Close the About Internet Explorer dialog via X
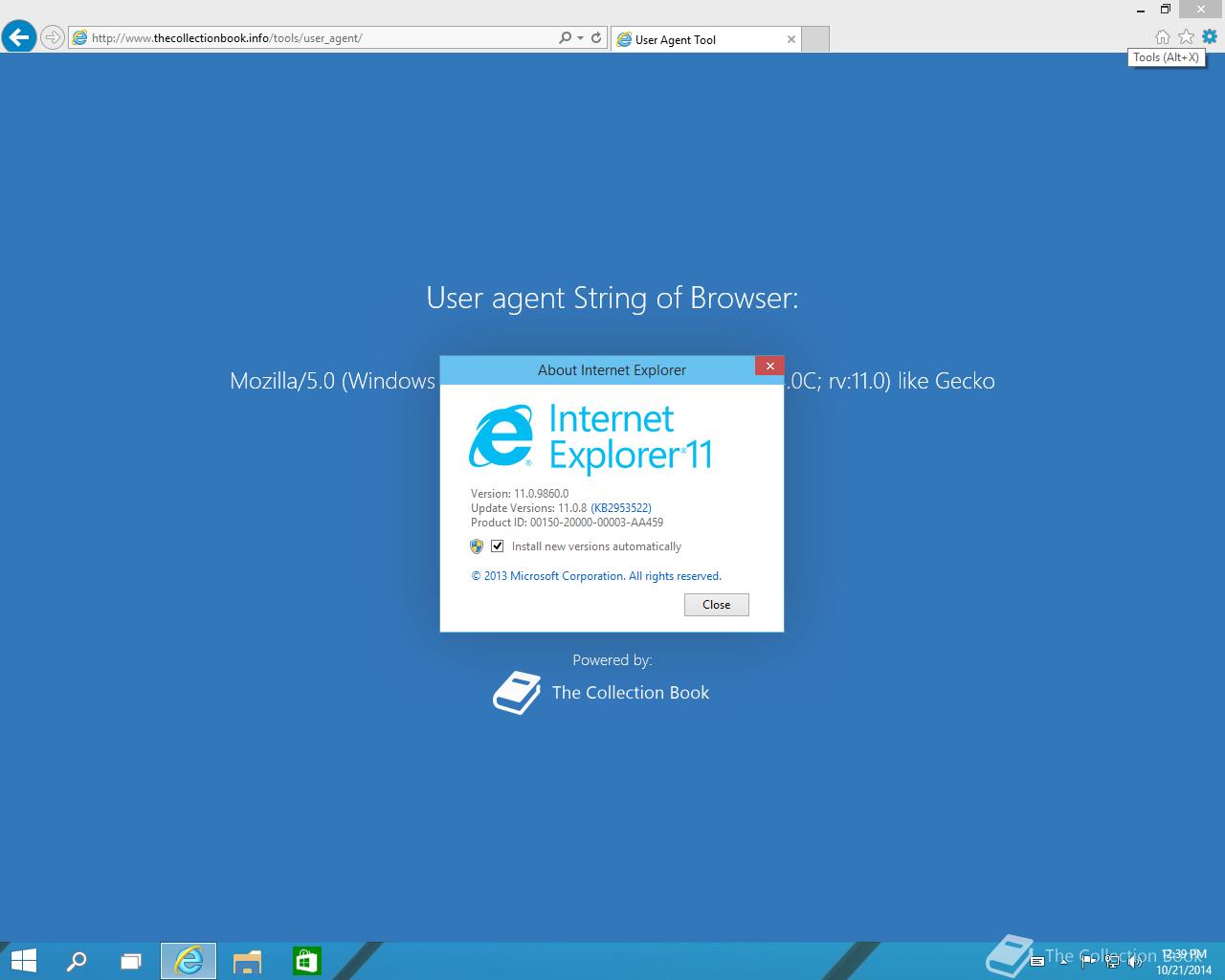The height and width of the screenshot is (980, 1225). pyautogui.click(x=769, y=367)
